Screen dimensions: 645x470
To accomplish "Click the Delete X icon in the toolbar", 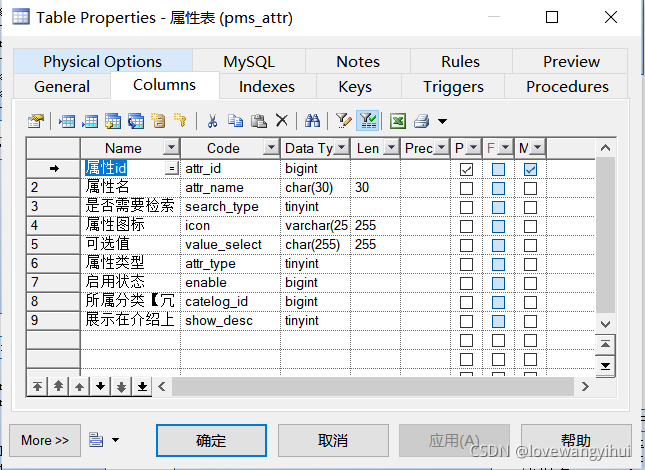I will (282, 120).
